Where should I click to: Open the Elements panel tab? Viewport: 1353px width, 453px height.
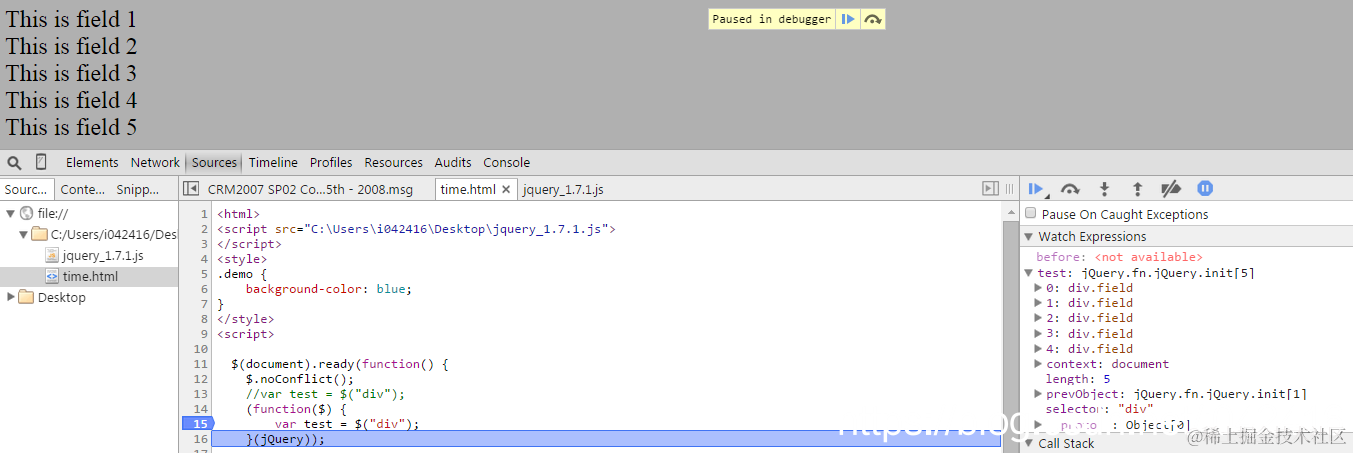(x=92, y=162)
